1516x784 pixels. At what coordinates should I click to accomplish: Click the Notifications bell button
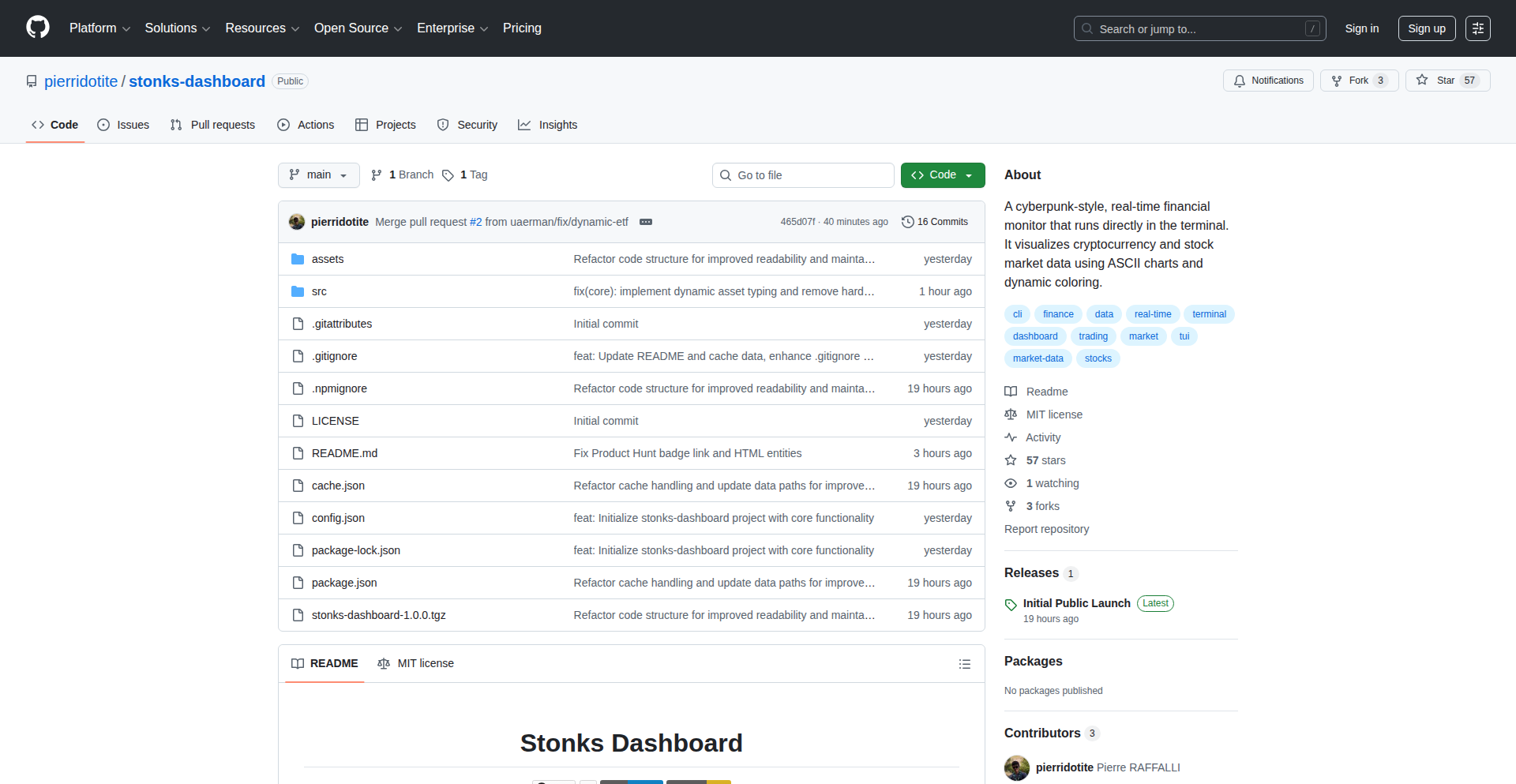pyautogui.click(x=1268, y=81)
